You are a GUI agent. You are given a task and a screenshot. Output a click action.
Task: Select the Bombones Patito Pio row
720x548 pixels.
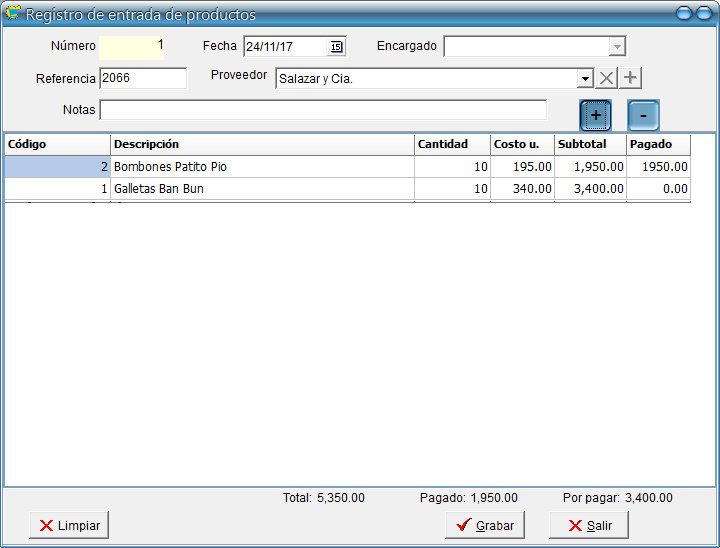[x=348, y=167]
